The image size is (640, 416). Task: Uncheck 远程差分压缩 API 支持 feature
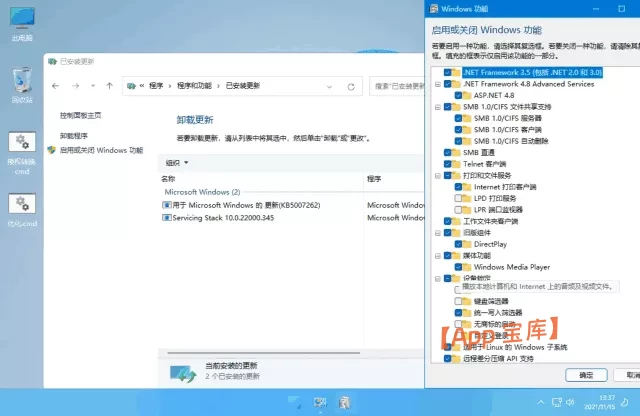point(447,358)
